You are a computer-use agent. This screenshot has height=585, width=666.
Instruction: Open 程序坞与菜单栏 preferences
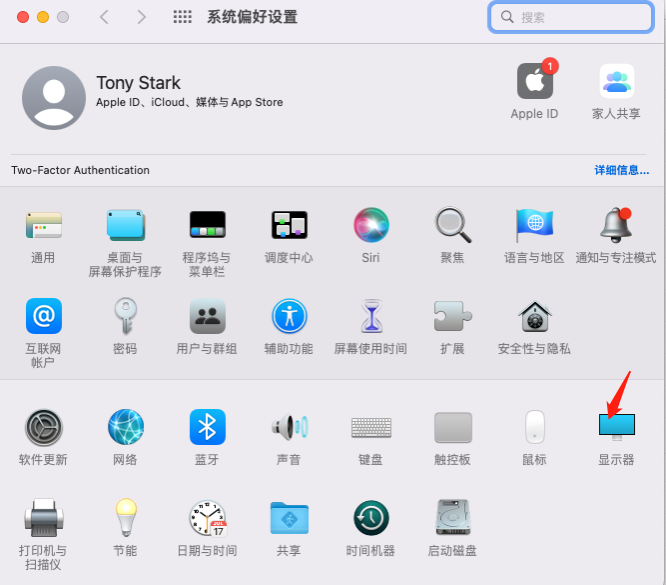click(207, 226)
